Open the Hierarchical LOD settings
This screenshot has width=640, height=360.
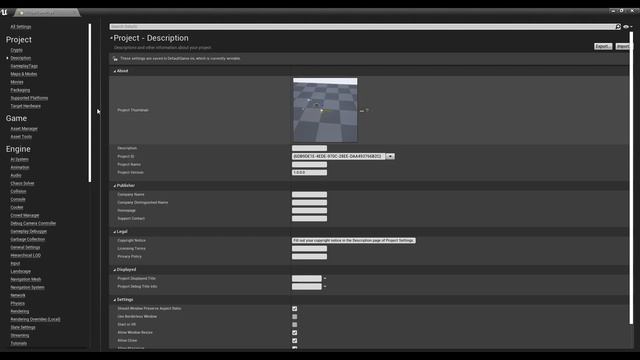click(x=26, y=256)
